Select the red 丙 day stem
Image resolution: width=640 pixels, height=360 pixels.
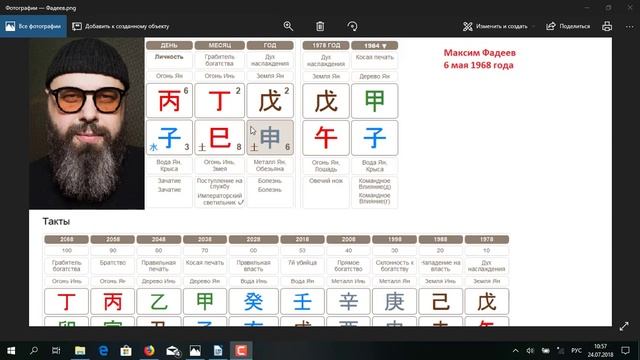point(169,101)
